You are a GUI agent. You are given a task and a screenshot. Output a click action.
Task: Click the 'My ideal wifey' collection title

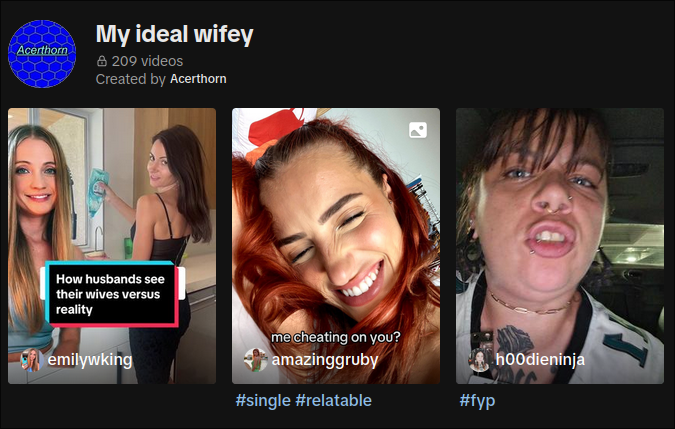pyautogui.click(x=174, y=34)
